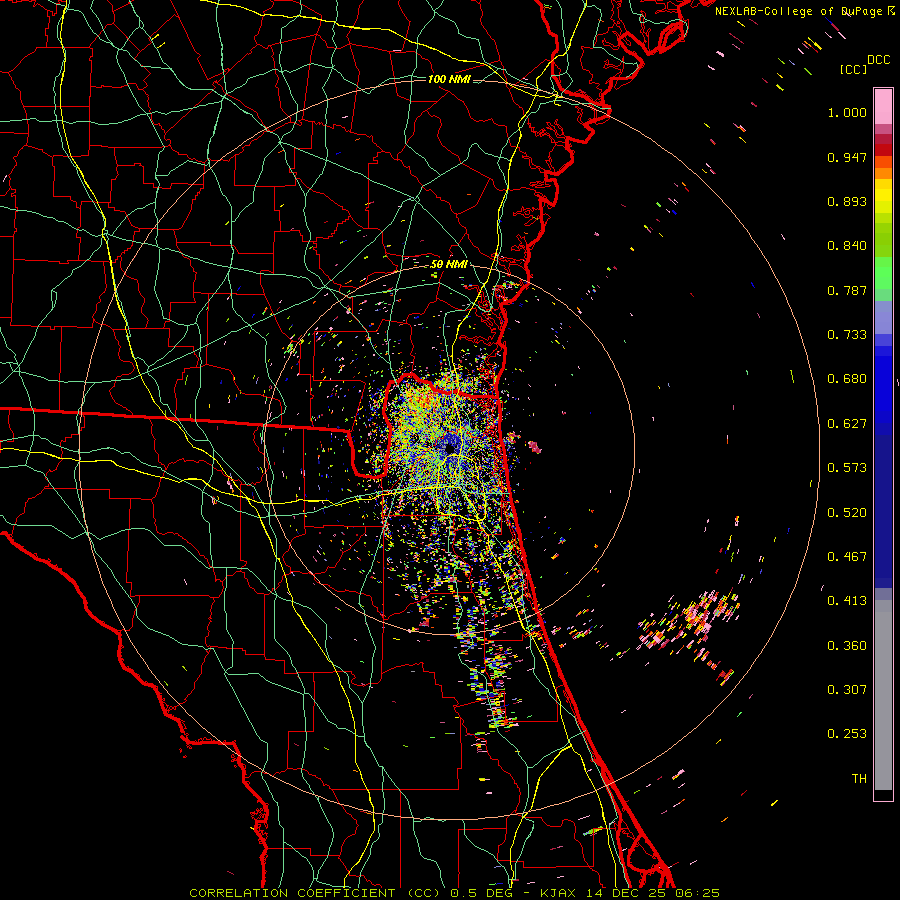Click the 0.573 legend value
Screen dimensions: 900x900
pos(847,468)
